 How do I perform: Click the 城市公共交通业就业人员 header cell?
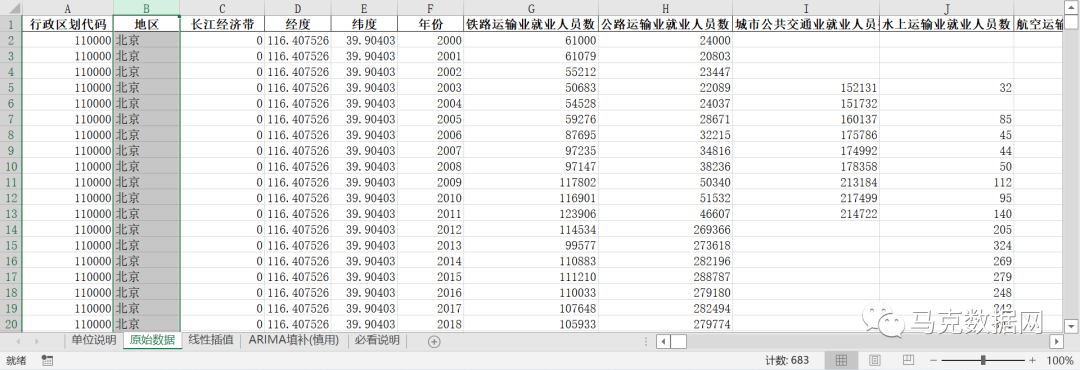point(806,24)
